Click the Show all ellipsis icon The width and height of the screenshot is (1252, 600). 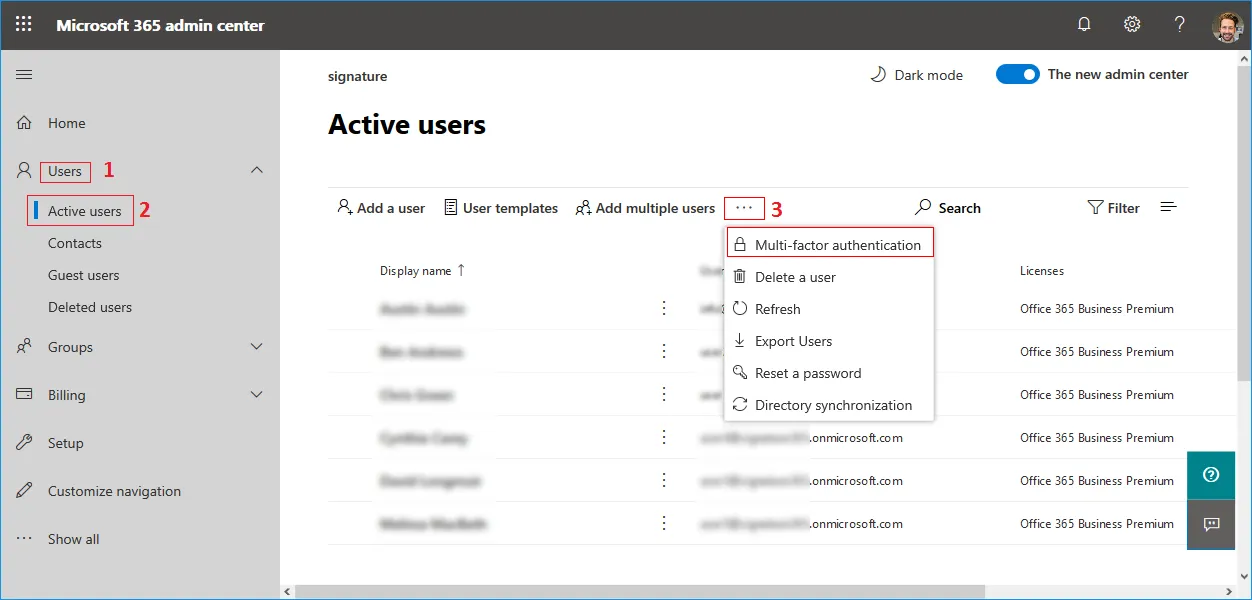pyautogui.click(x=25, y=539)
